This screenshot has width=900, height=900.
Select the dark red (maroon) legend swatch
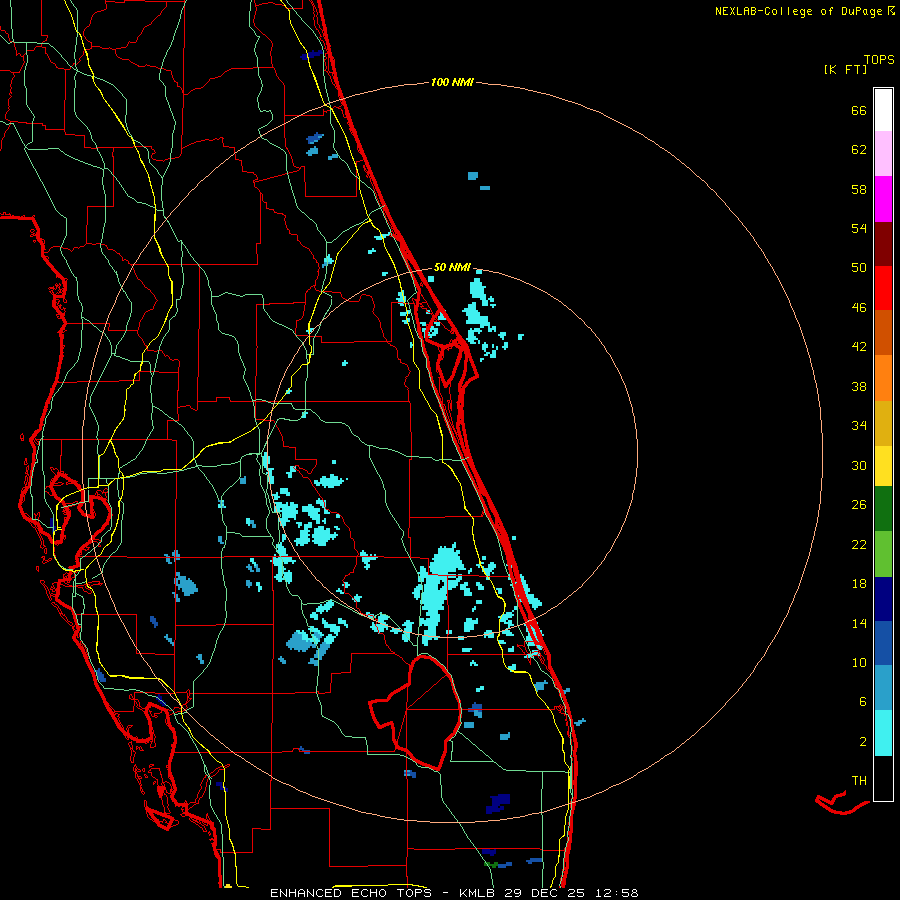pos(883,243)
